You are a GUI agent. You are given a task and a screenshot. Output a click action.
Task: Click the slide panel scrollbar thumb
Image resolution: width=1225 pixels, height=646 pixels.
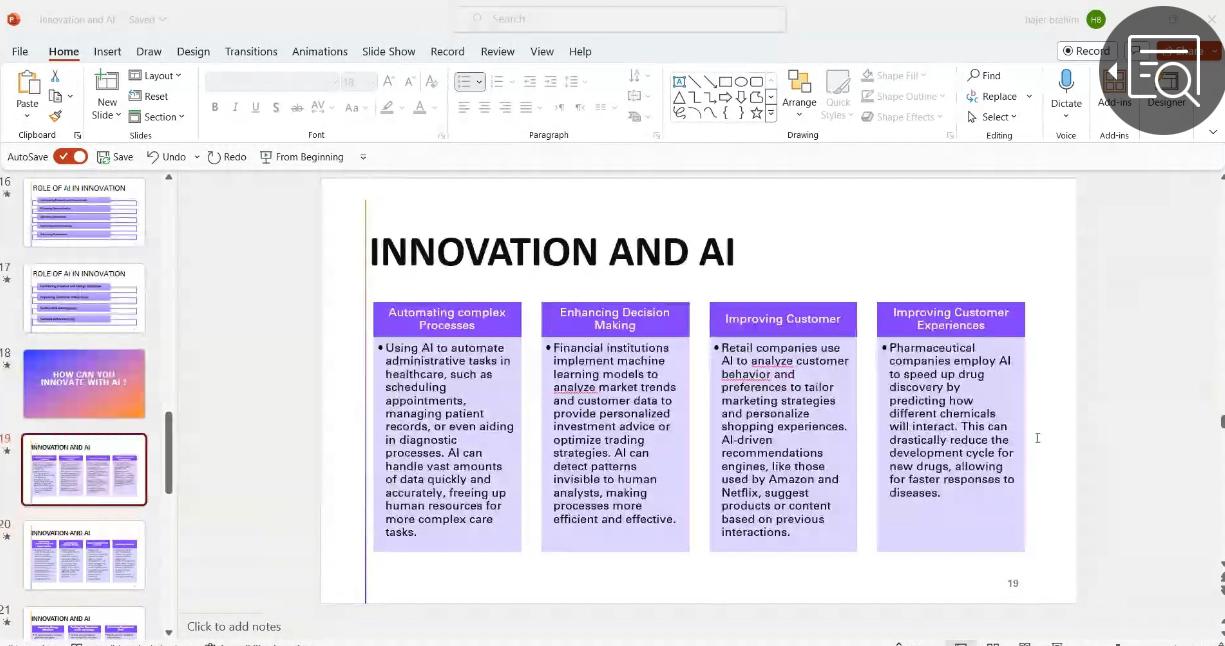[x=168, y=453]
